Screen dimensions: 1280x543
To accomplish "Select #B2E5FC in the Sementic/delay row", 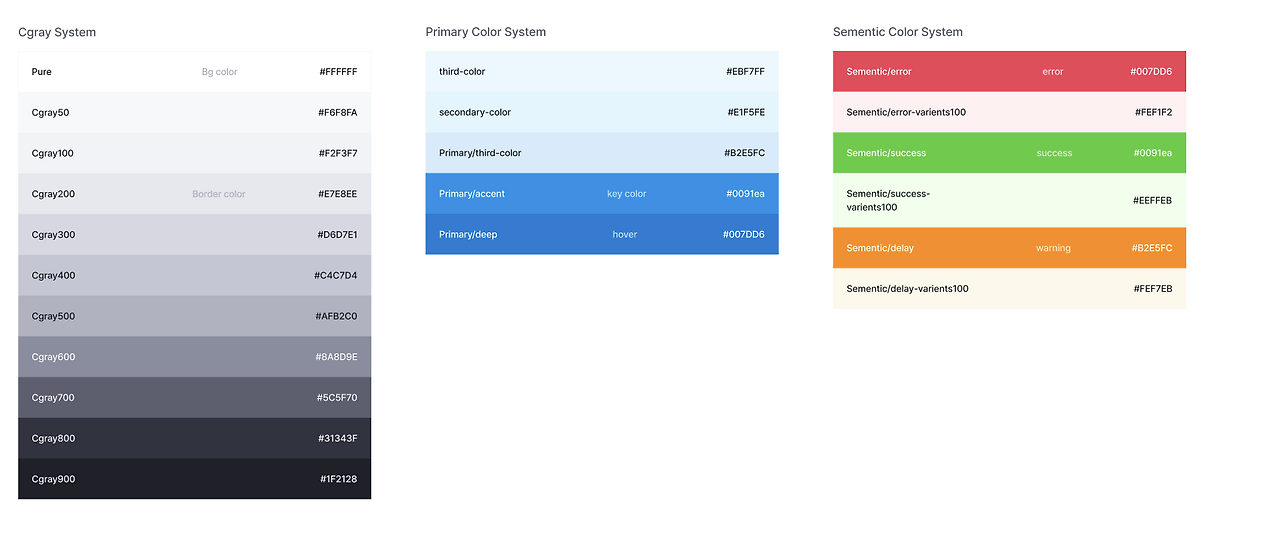I will point(1152,248).
